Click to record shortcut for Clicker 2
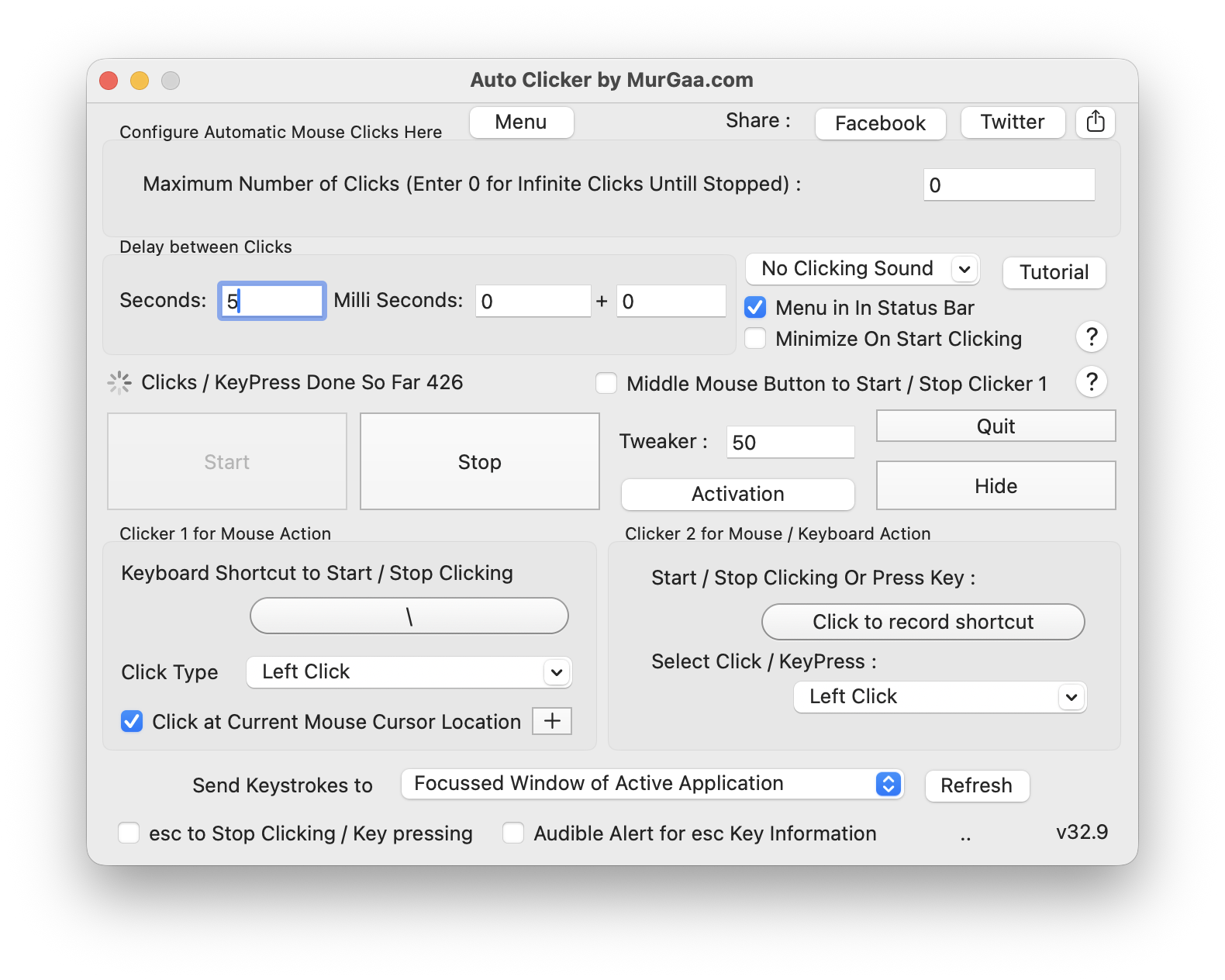 923,622
